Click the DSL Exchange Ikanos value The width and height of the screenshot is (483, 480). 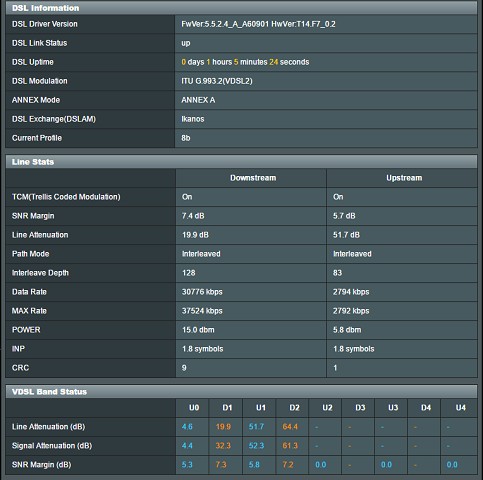coord(193,119)
